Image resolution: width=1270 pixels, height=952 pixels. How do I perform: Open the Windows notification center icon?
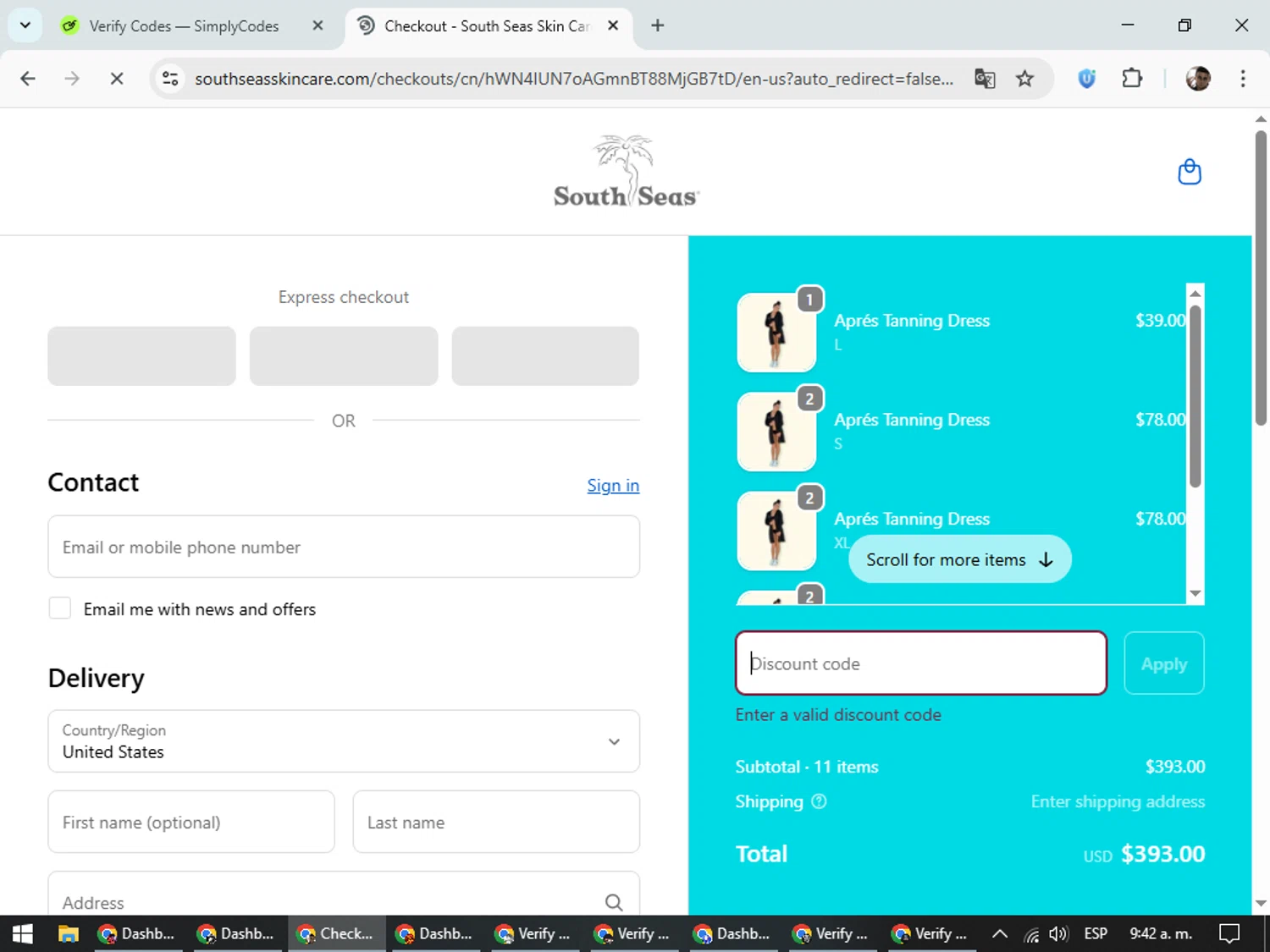(x=1229, y=933)
